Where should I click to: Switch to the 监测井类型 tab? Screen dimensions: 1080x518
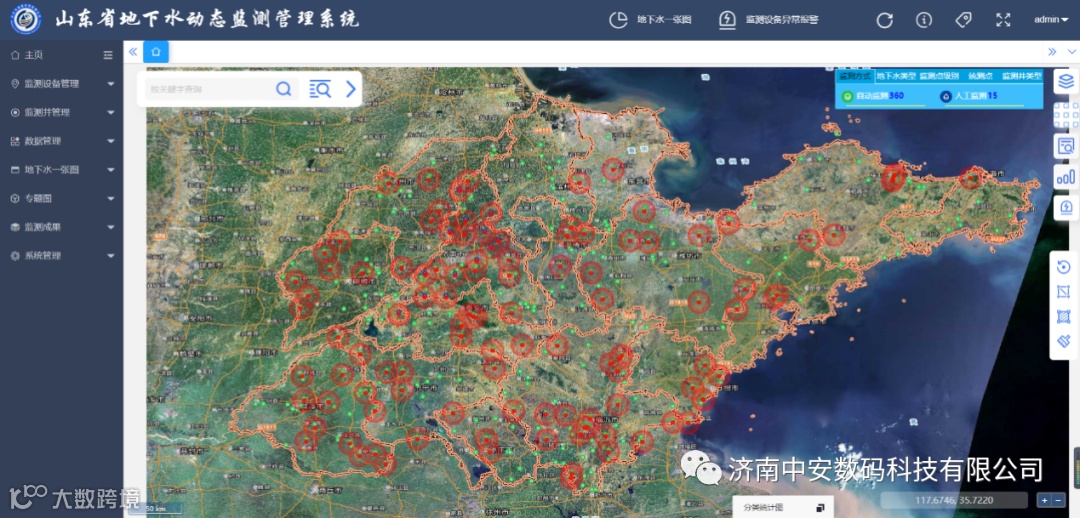point(1021,76)
